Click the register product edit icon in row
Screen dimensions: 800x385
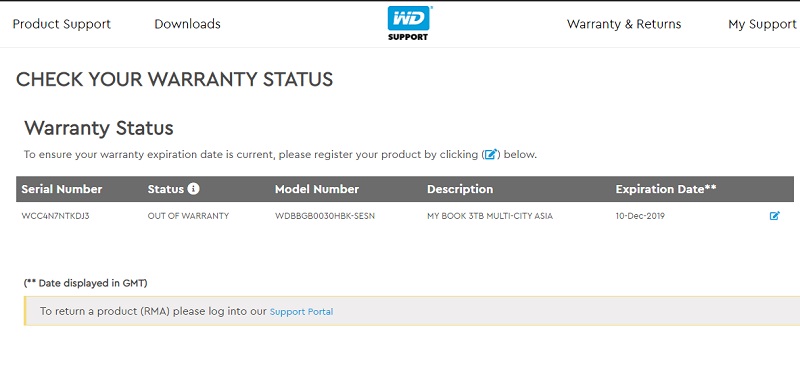774,216
